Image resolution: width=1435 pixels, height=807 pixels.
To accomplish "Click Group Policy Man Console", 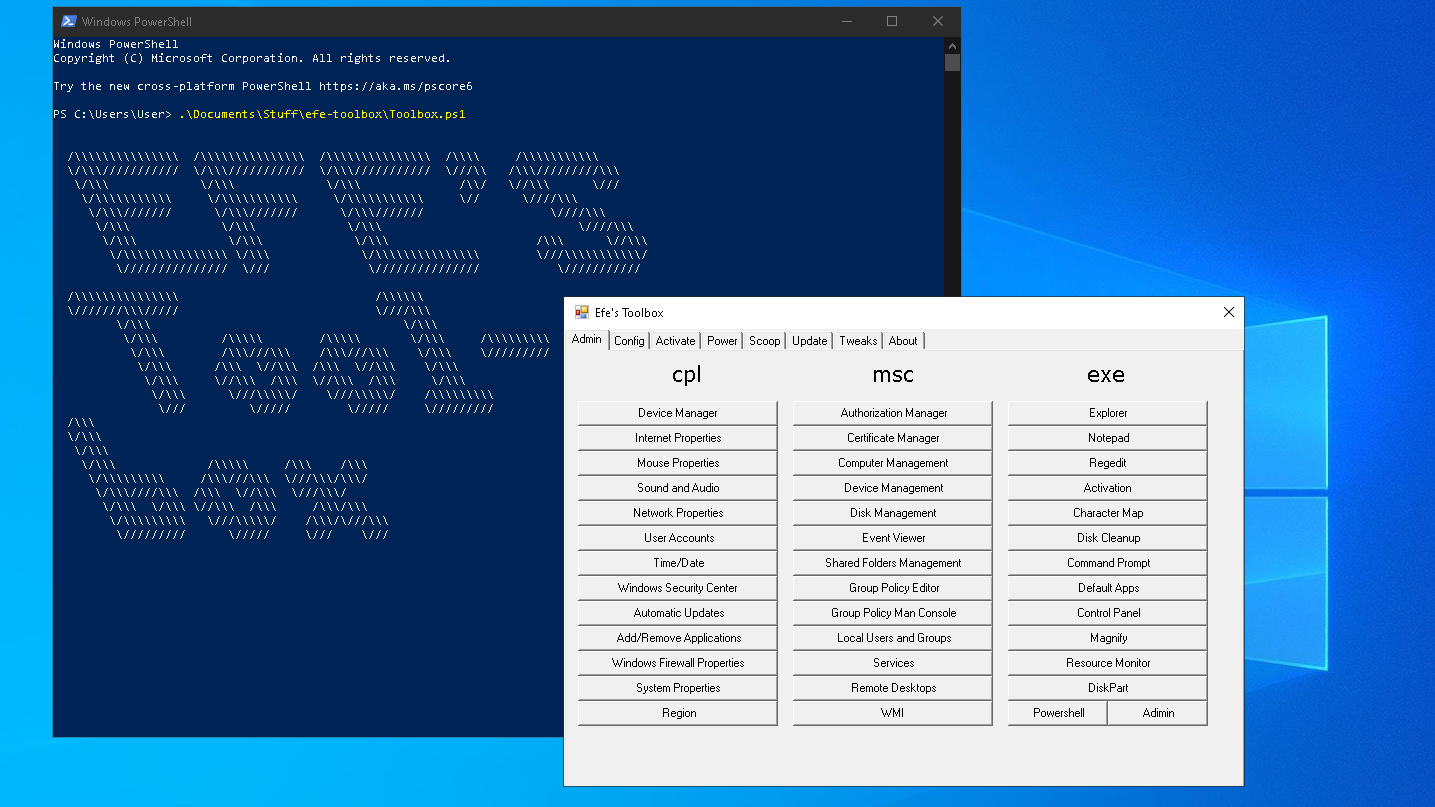I will tap(893, 613).
